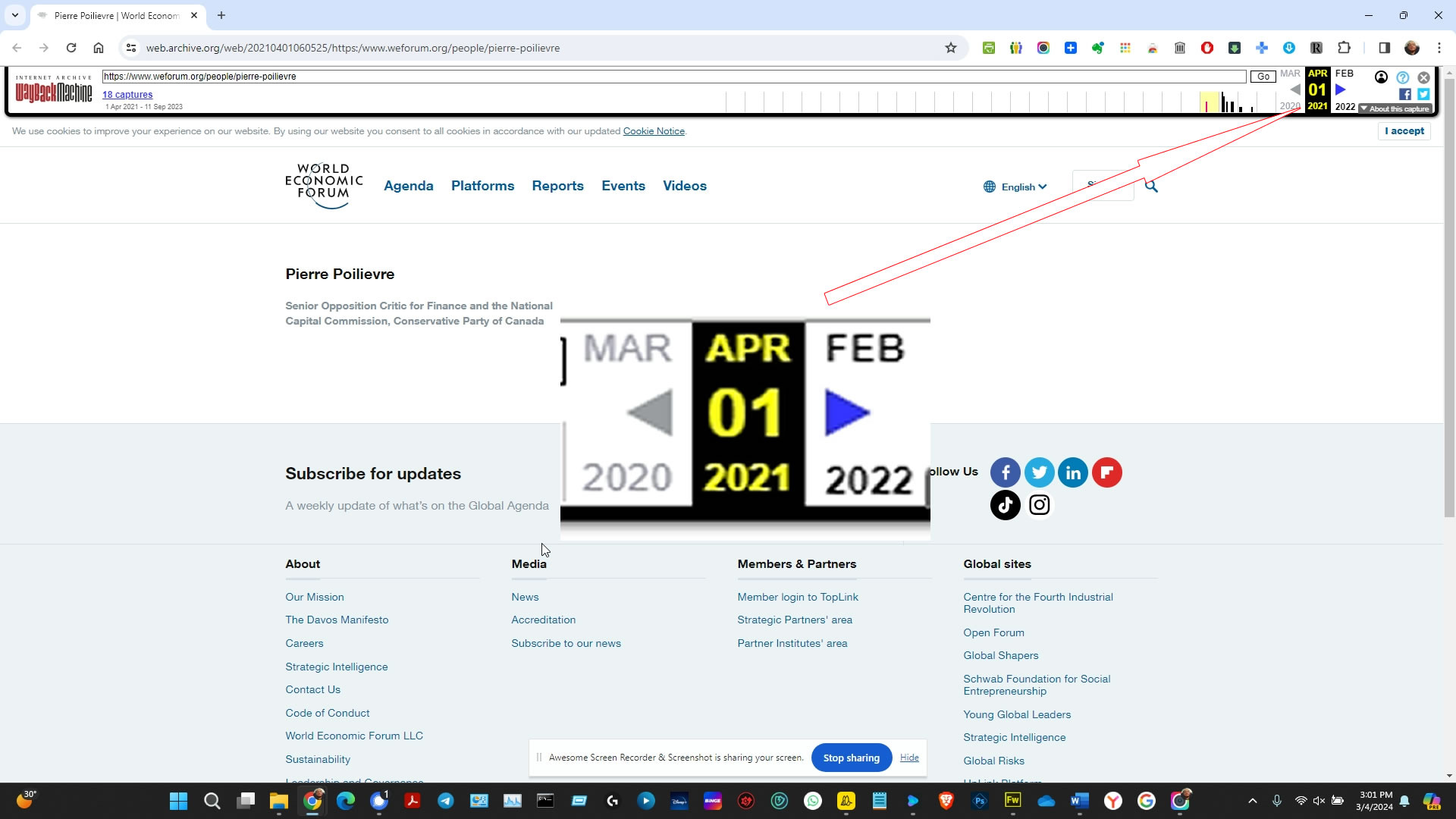The height and width of the screenshot is (819, 1456).
Task: Bookmark this page with star icon
Action: 950,48
